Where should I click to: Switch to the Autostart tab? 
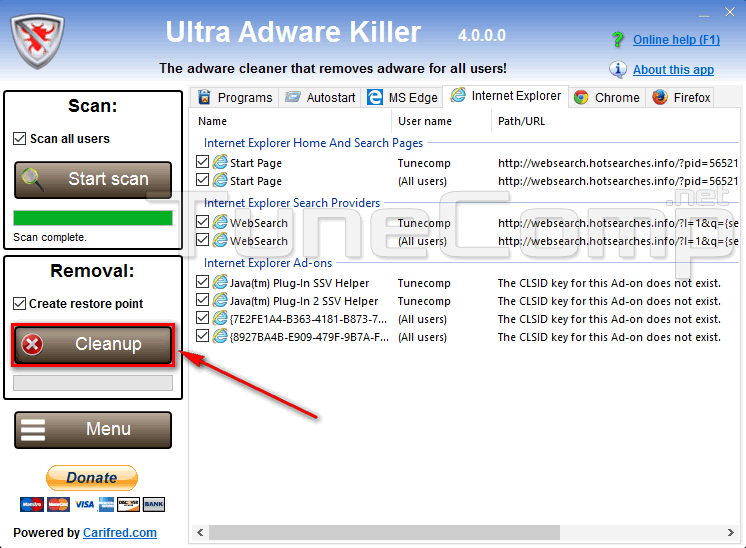pos(320,98)
